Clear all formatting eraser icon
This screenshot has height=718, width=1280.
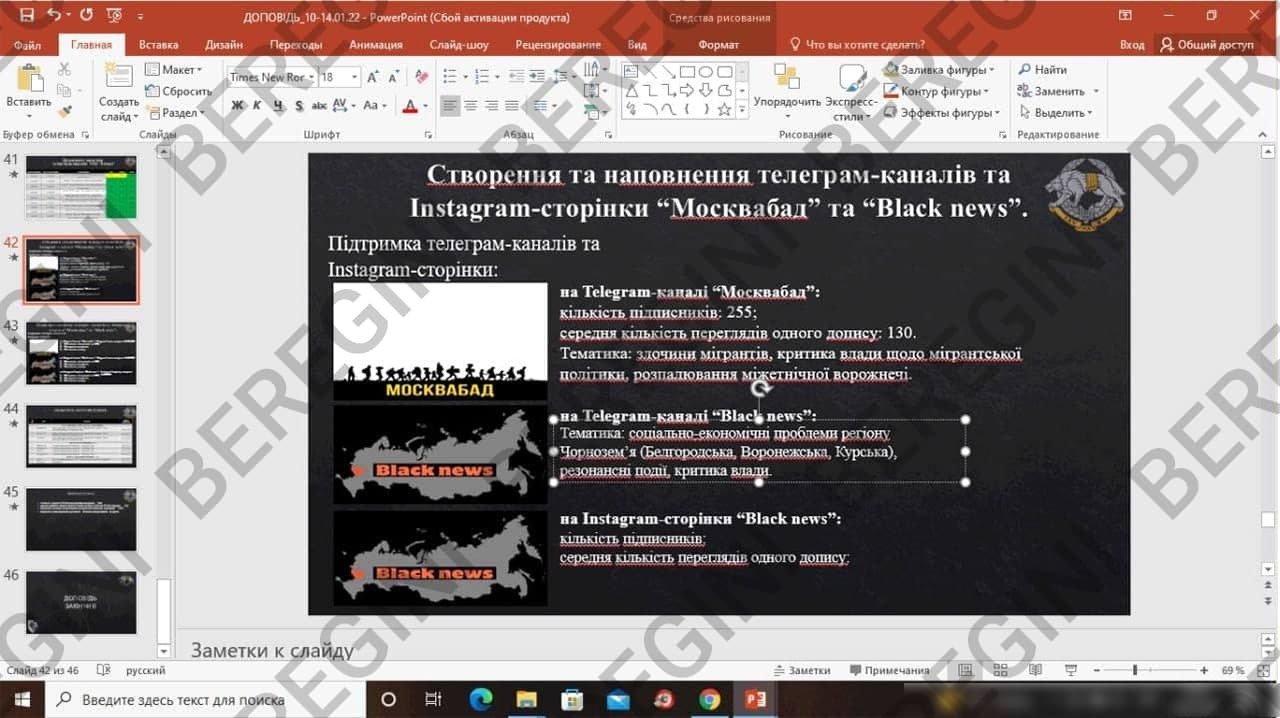(421, 77)
